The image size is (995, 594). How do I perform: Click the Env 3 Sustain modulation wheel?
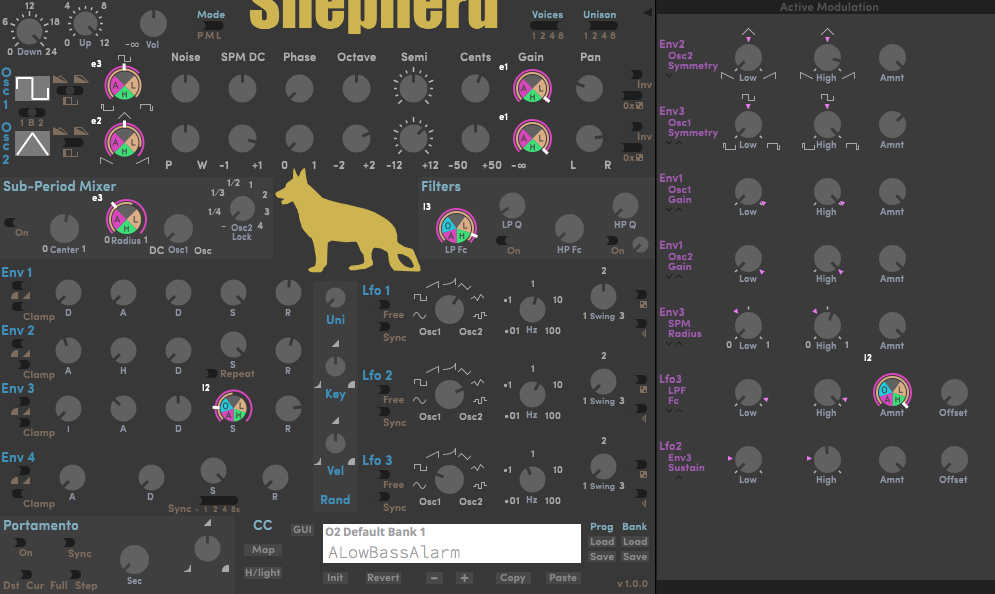click(x=232, y=406)
